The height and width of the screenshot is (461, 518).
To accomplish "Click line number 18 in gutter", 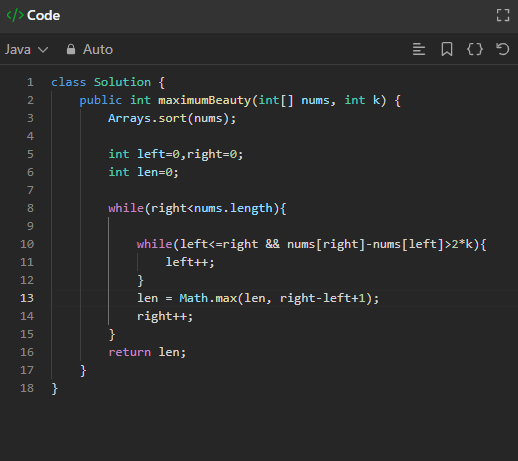I will tap(27, 388).
